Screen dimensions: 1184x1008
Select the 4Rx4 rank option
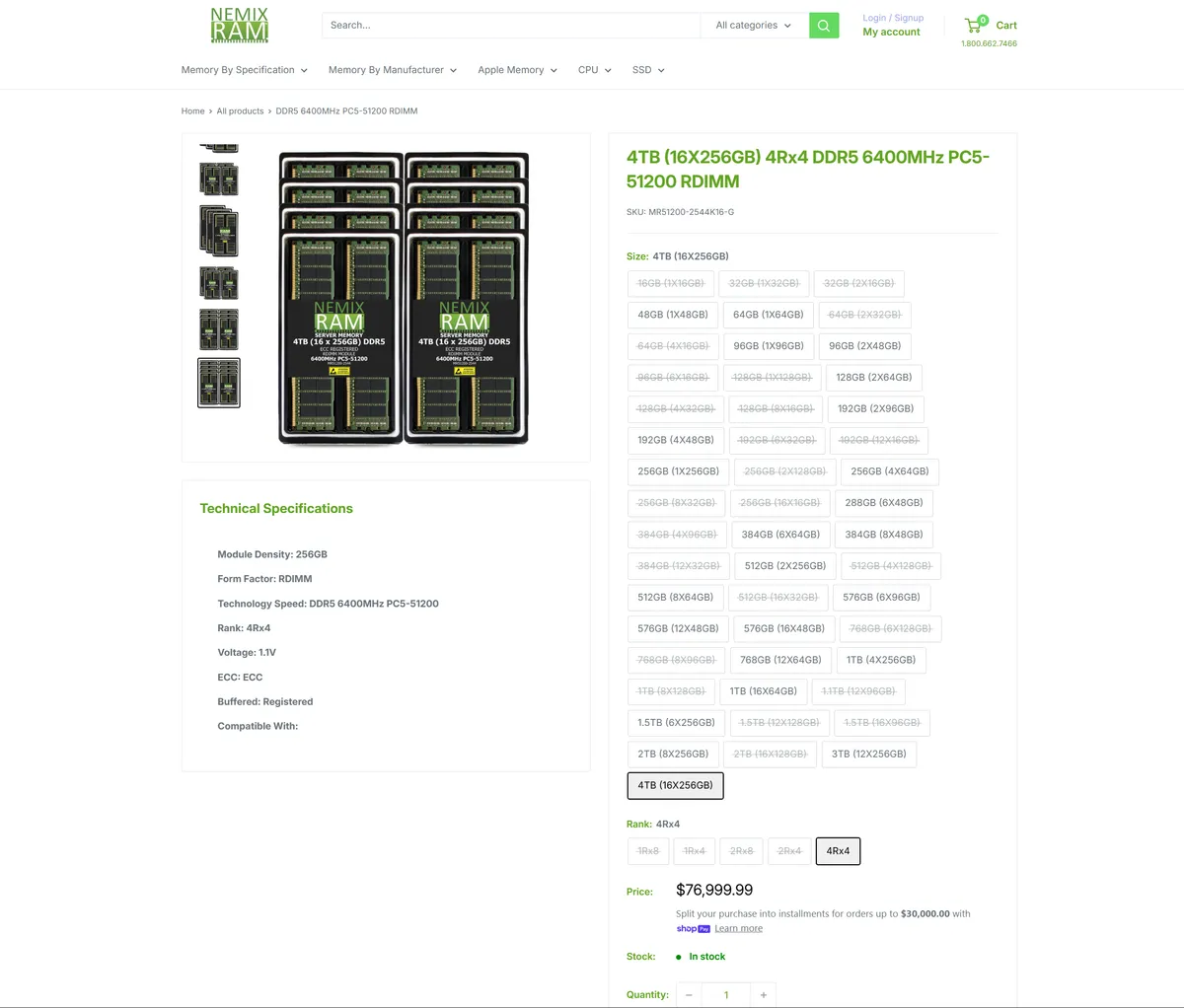click(x=838, y=850)
